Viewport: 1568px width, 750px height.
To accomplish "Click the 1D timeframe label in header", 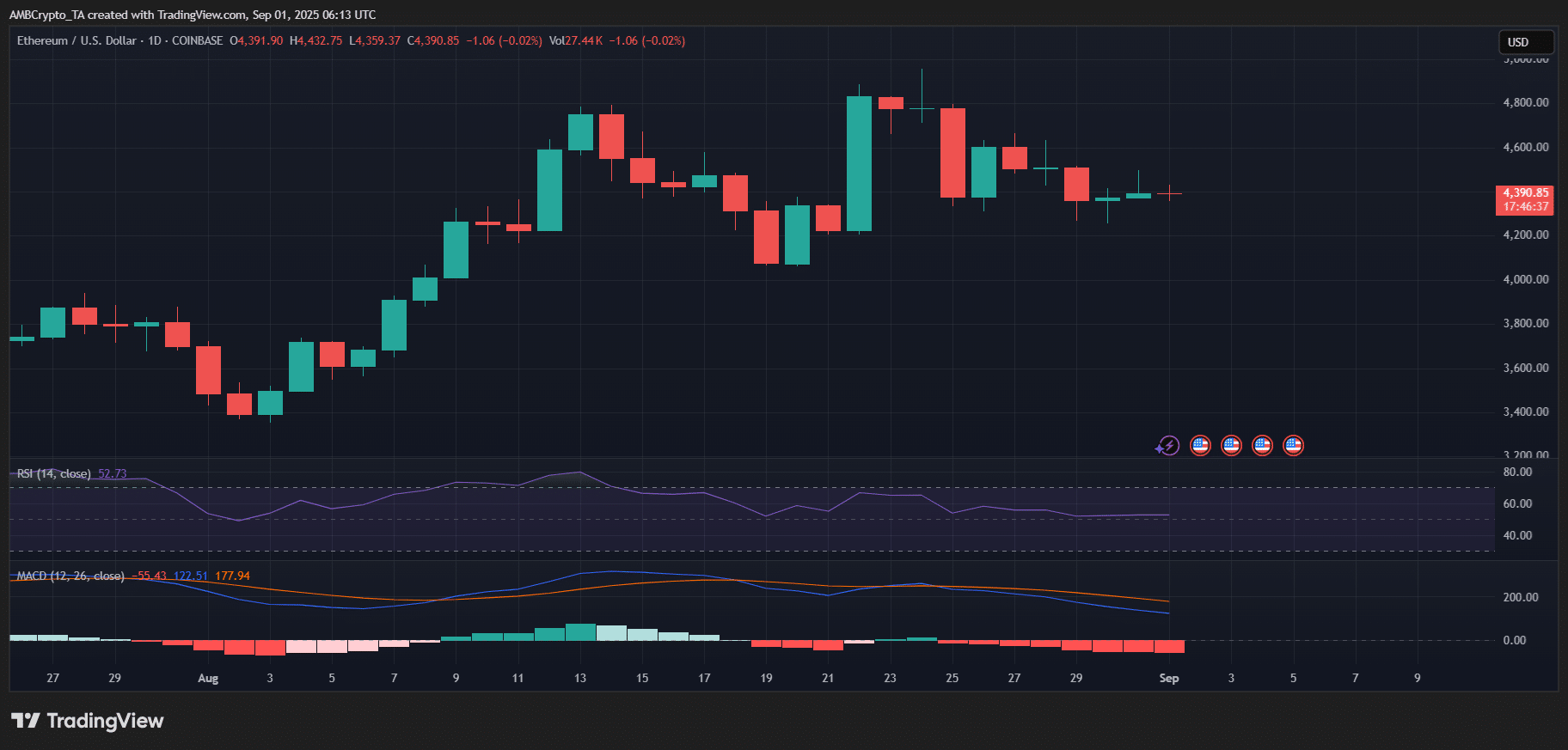I will [x=155, y=40].
